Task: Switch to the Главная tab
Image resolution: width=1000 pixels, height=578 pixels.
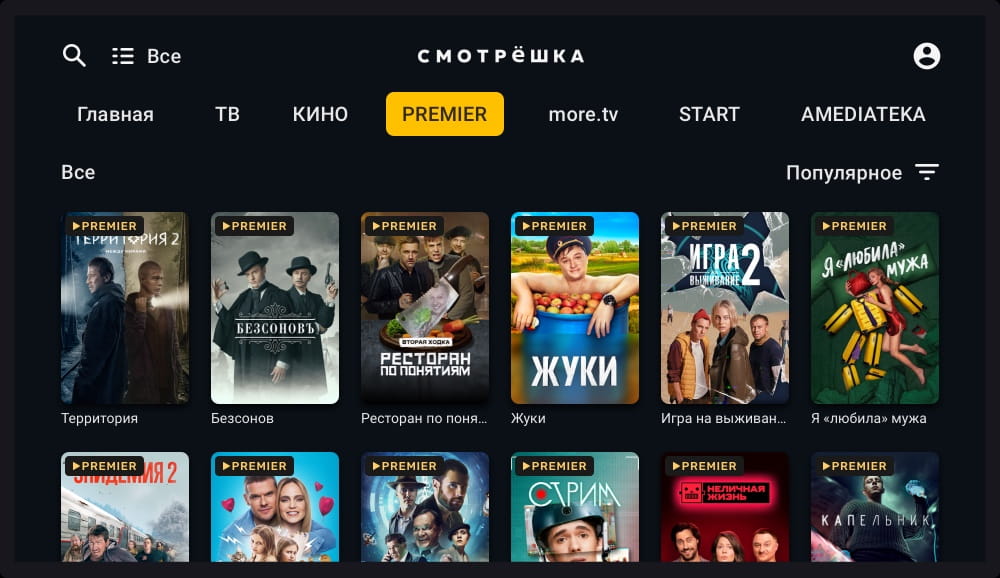Action: coord(115,114)
